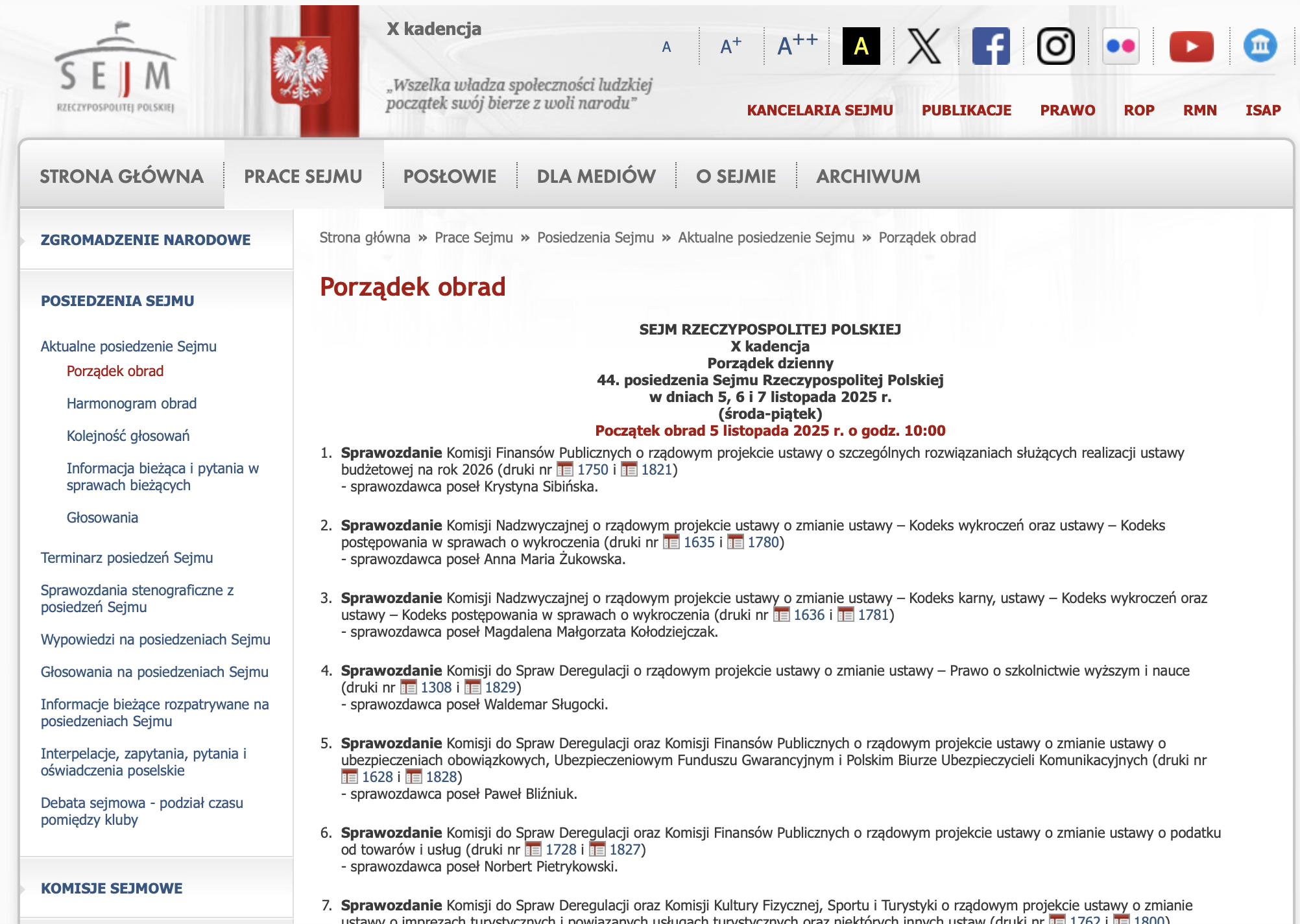This screenshot has width=1300, height=924.
Task: Click the Kancelaria Sejmu top link
Action: coord(820,110)
